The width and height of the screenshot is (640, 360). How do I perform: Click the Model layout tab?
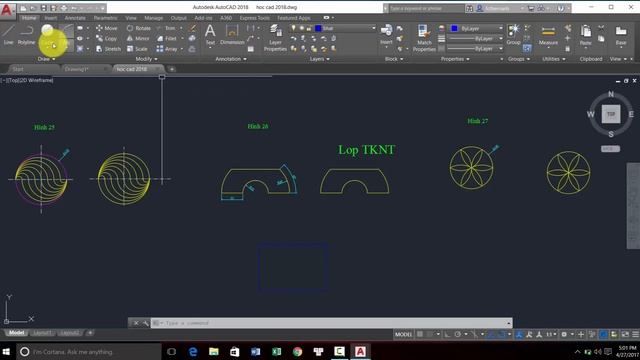(16, 333)
